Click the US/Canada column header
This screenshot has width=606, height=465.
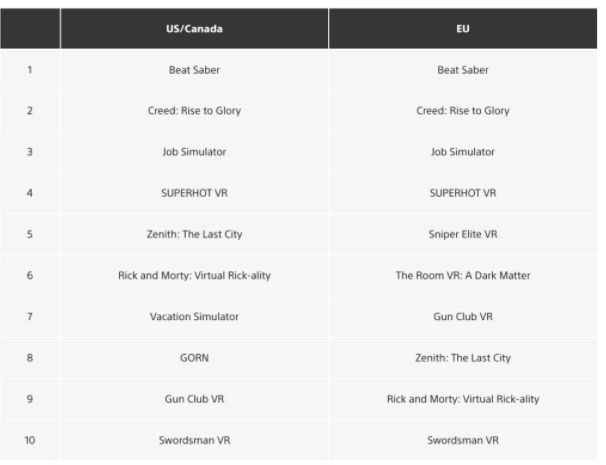tap(194, 29)
